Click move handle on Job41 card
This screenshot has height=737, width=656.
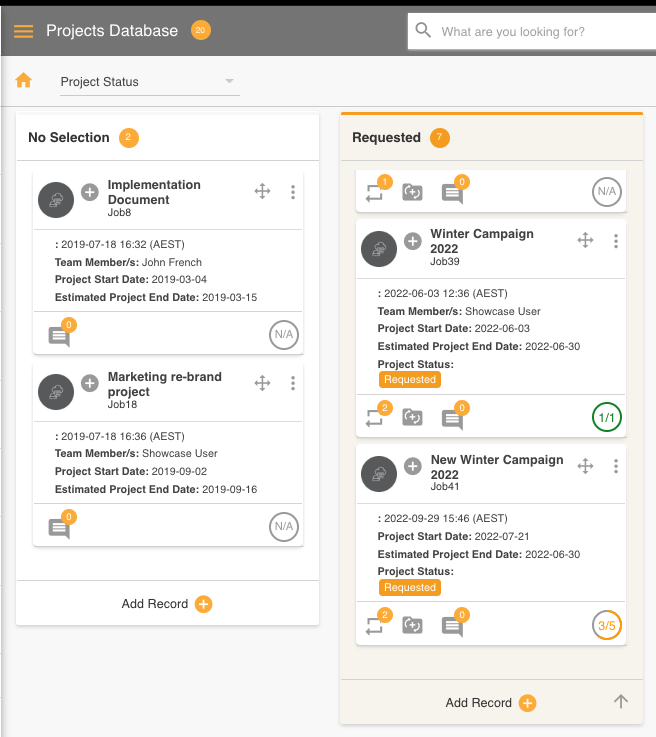pyautogui.click(x=585, y=466)
